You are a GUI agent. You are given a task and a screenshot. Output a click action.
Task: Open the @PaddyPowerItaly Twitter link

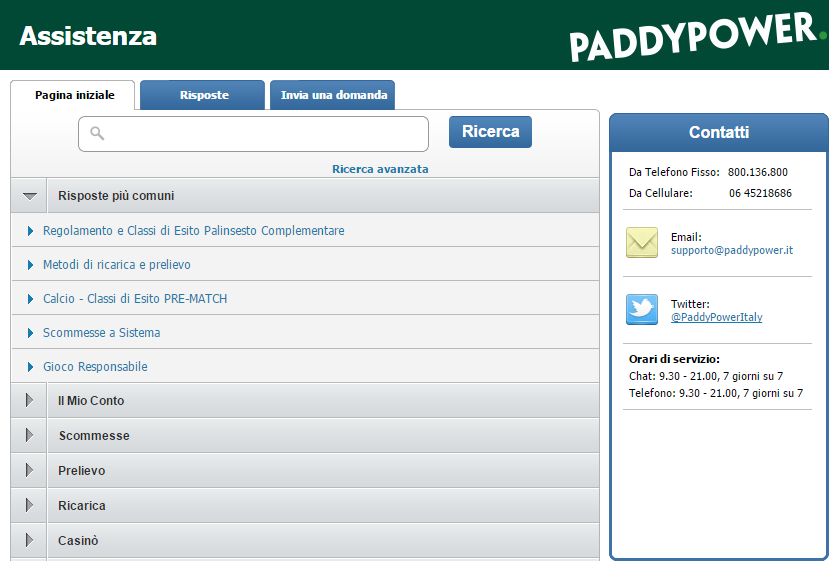click(716, 317)
